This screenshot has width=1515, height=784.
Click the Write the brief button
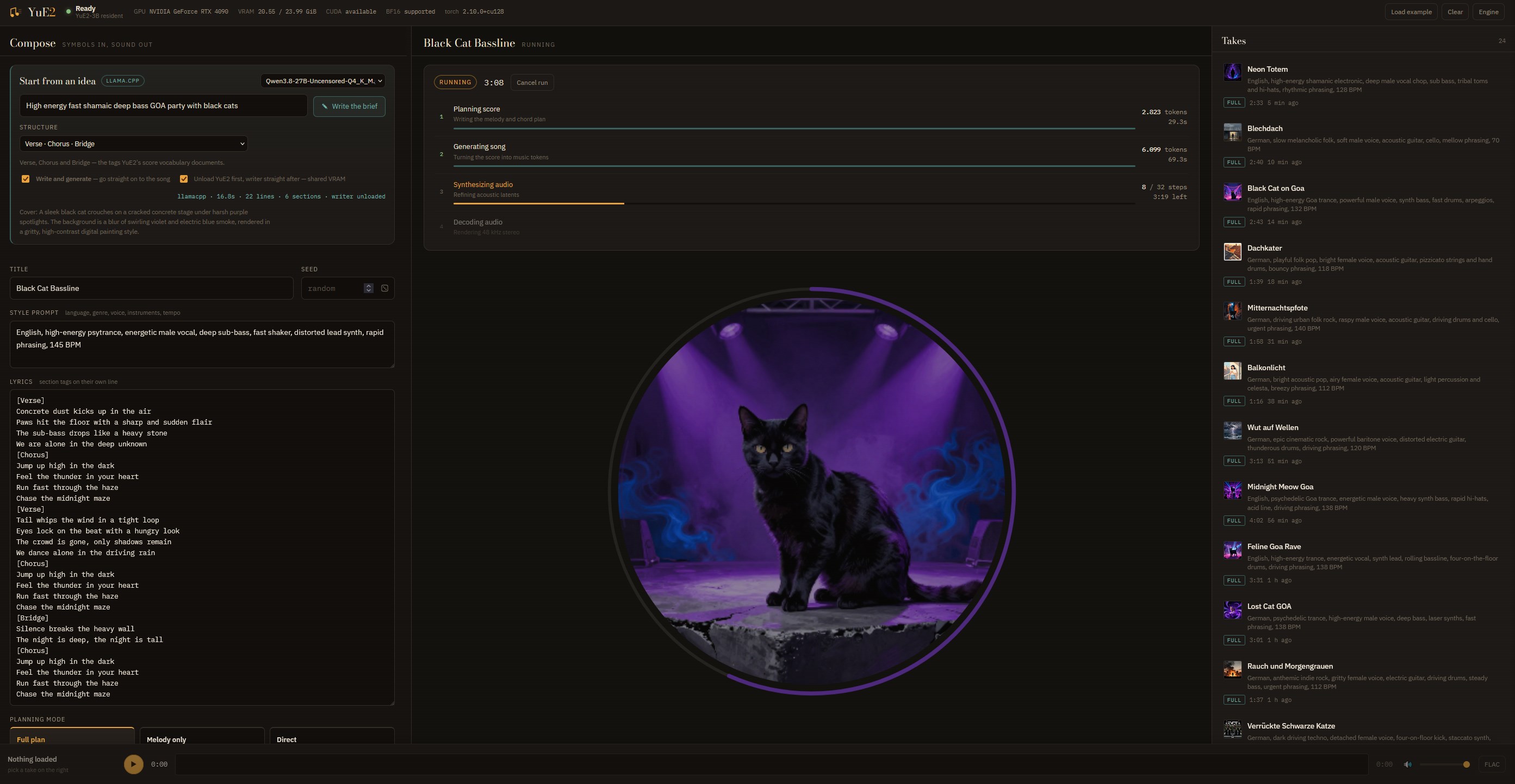pyautogui.click(x=349, y=107)
